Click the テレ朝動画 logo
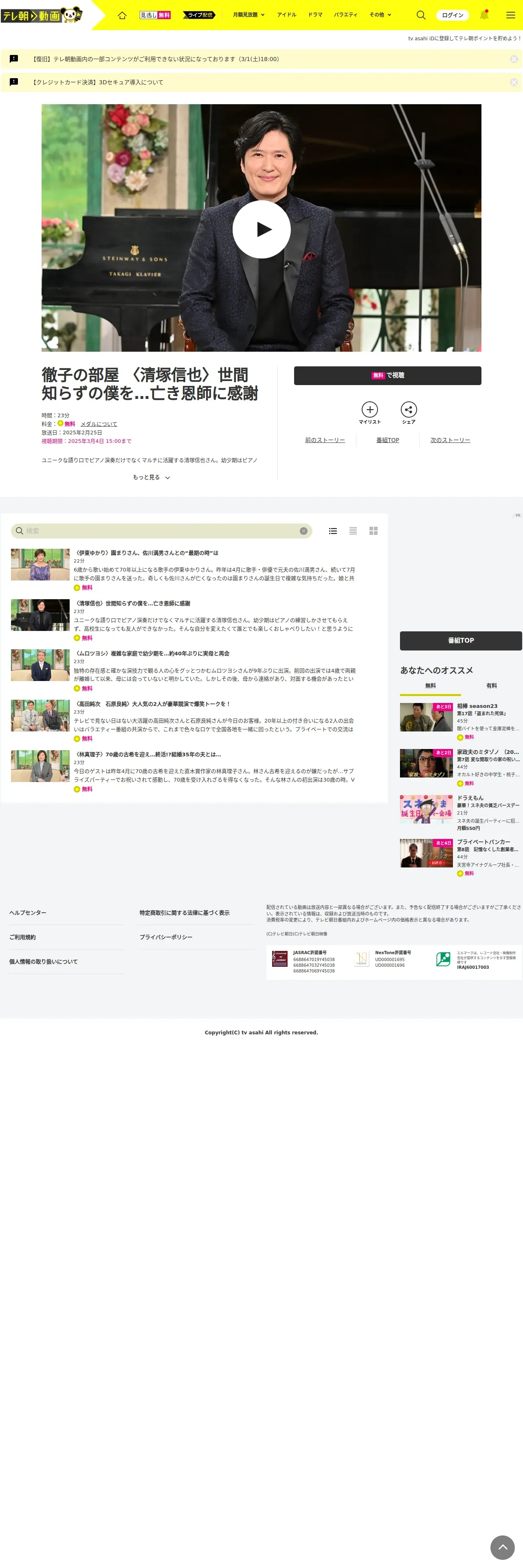Screen dimensions: 523x1568 [42, 15]
